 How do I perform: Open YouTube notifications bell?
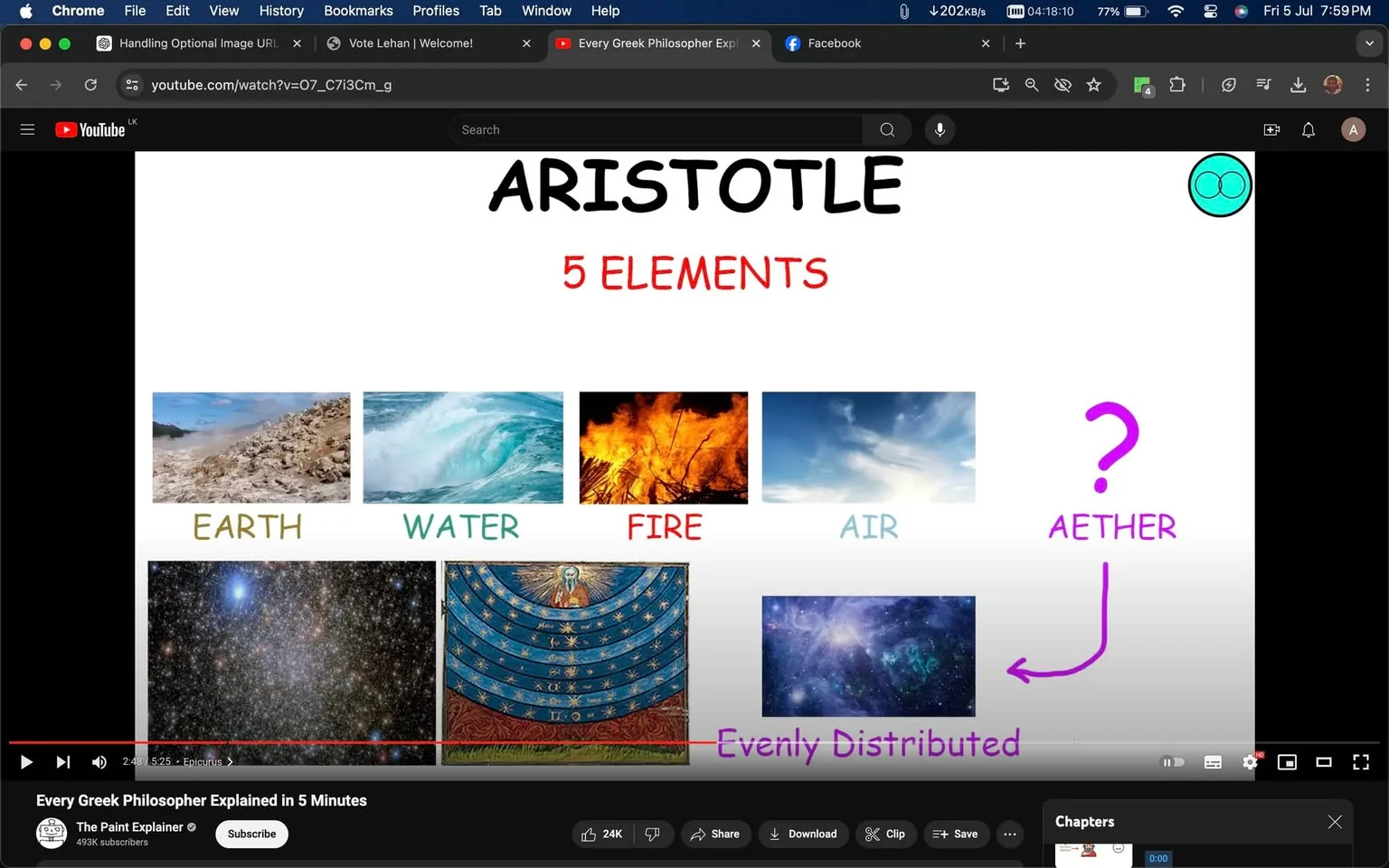(x=1308, y=129)
